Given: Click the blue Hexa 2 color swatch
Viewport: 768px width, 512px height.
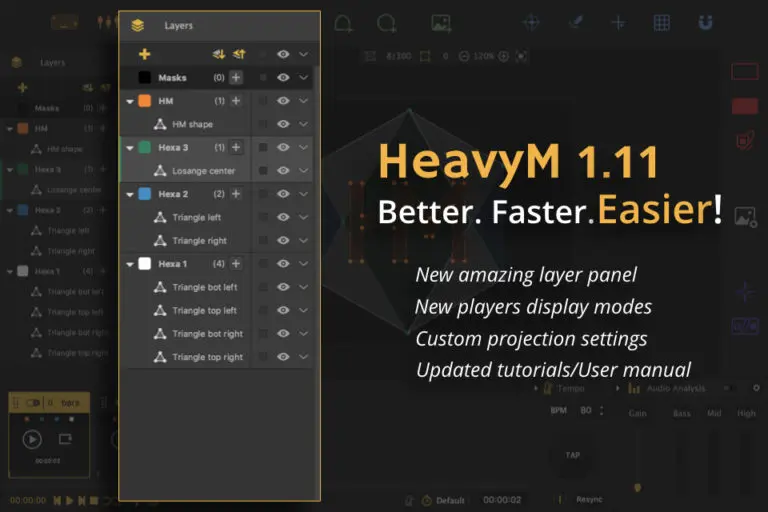Looking at the screenshot, I should [144, 194].
